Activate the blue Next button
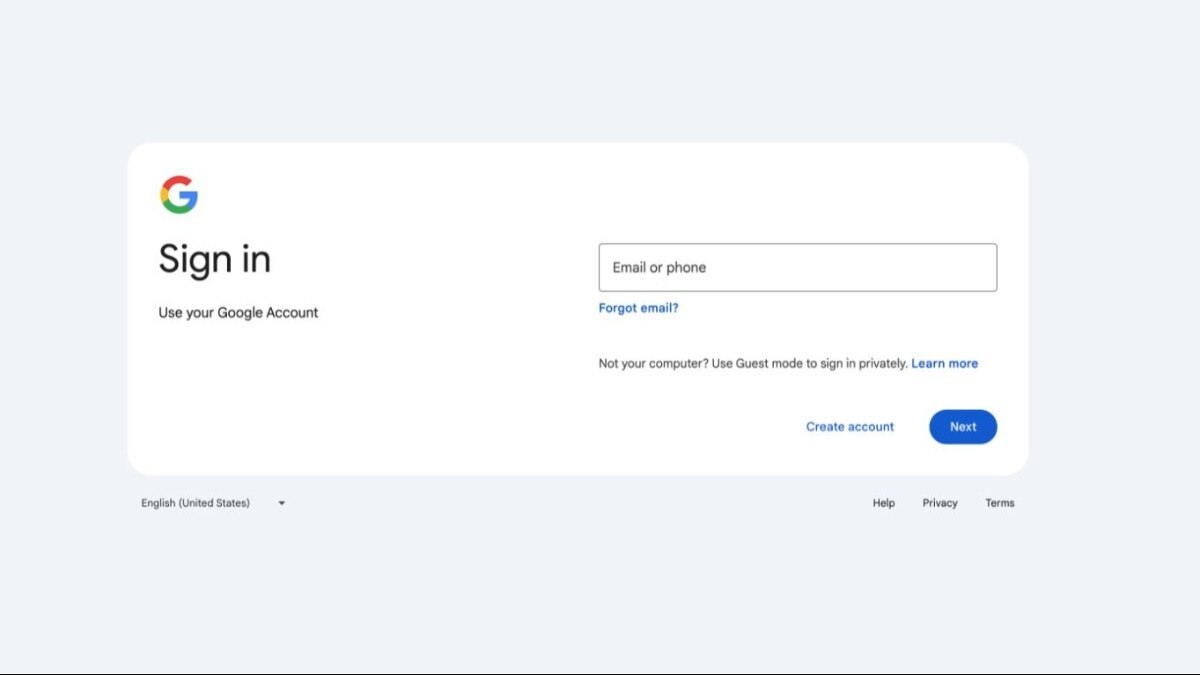The width and height of the screenshot is (1200, 675). tap(962, 426)
